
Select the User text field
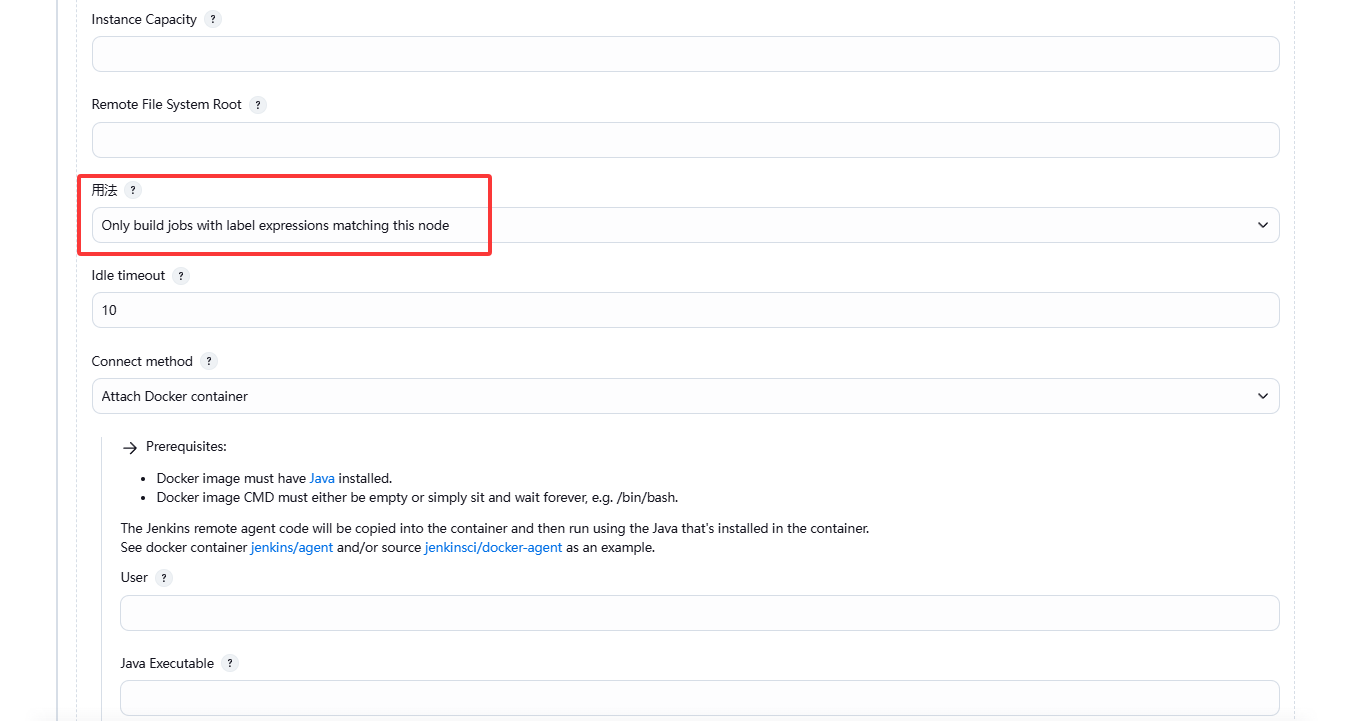[x=699, y=614]
